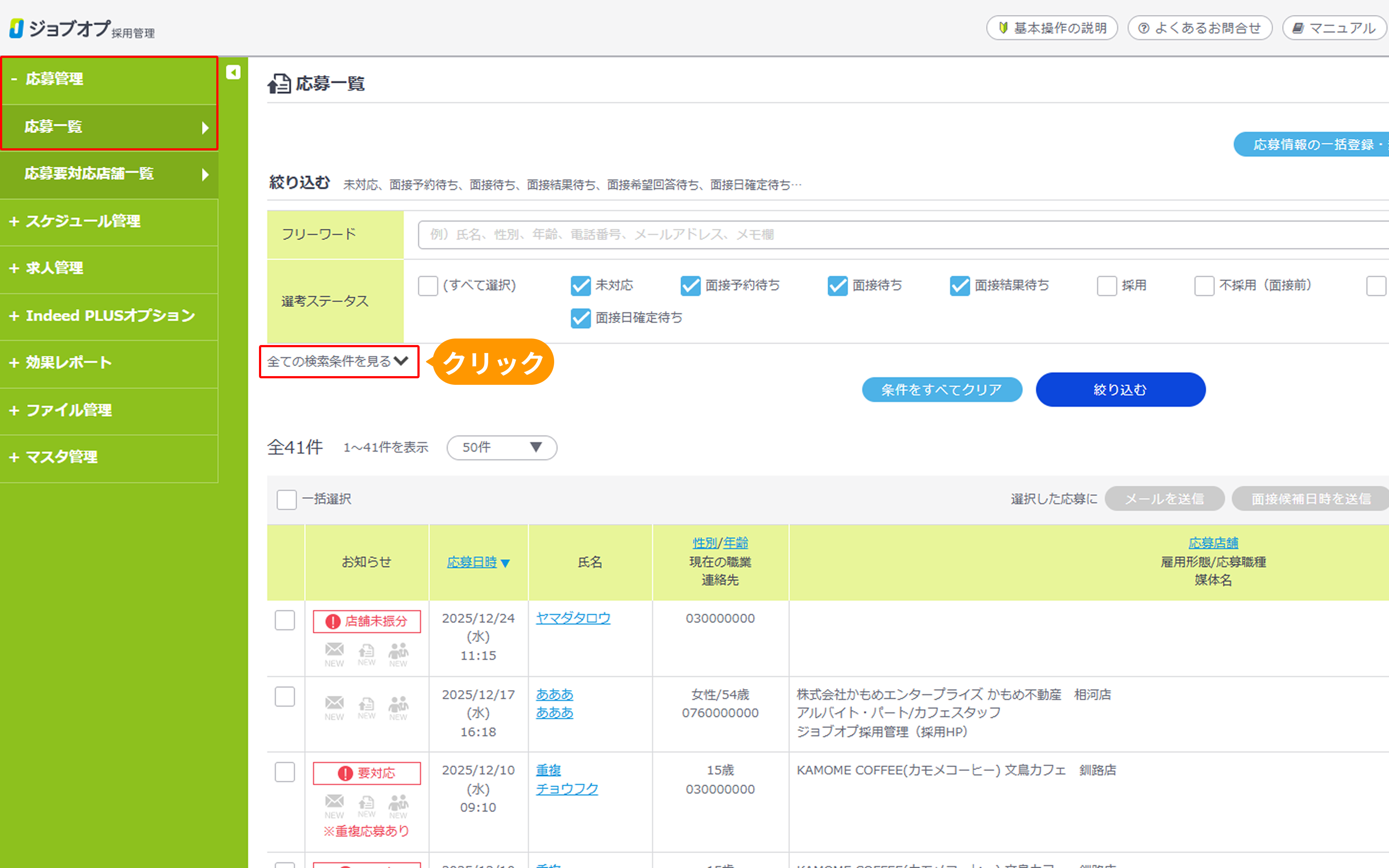Uncheck the 未対応 status checkbox
This screenshot has width=1389, height=868.
(580, 285)
